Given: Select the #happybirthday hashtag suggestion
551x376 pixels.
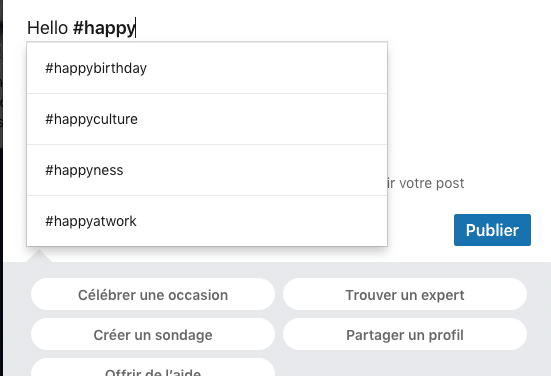Looking at the screenshot, I should click(207, 68).
